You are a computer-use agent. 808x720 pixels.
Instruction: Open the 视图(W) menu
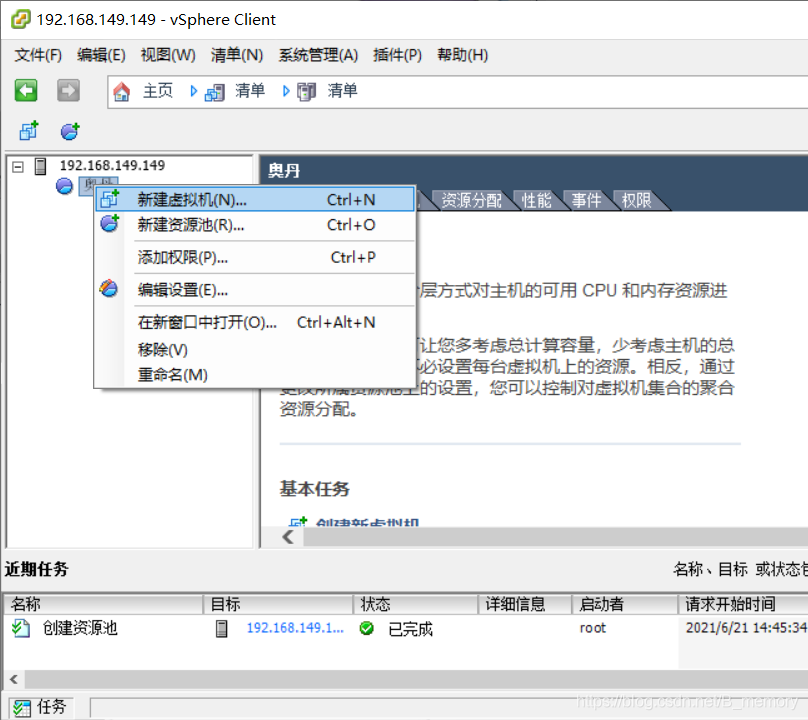(169, 55)
